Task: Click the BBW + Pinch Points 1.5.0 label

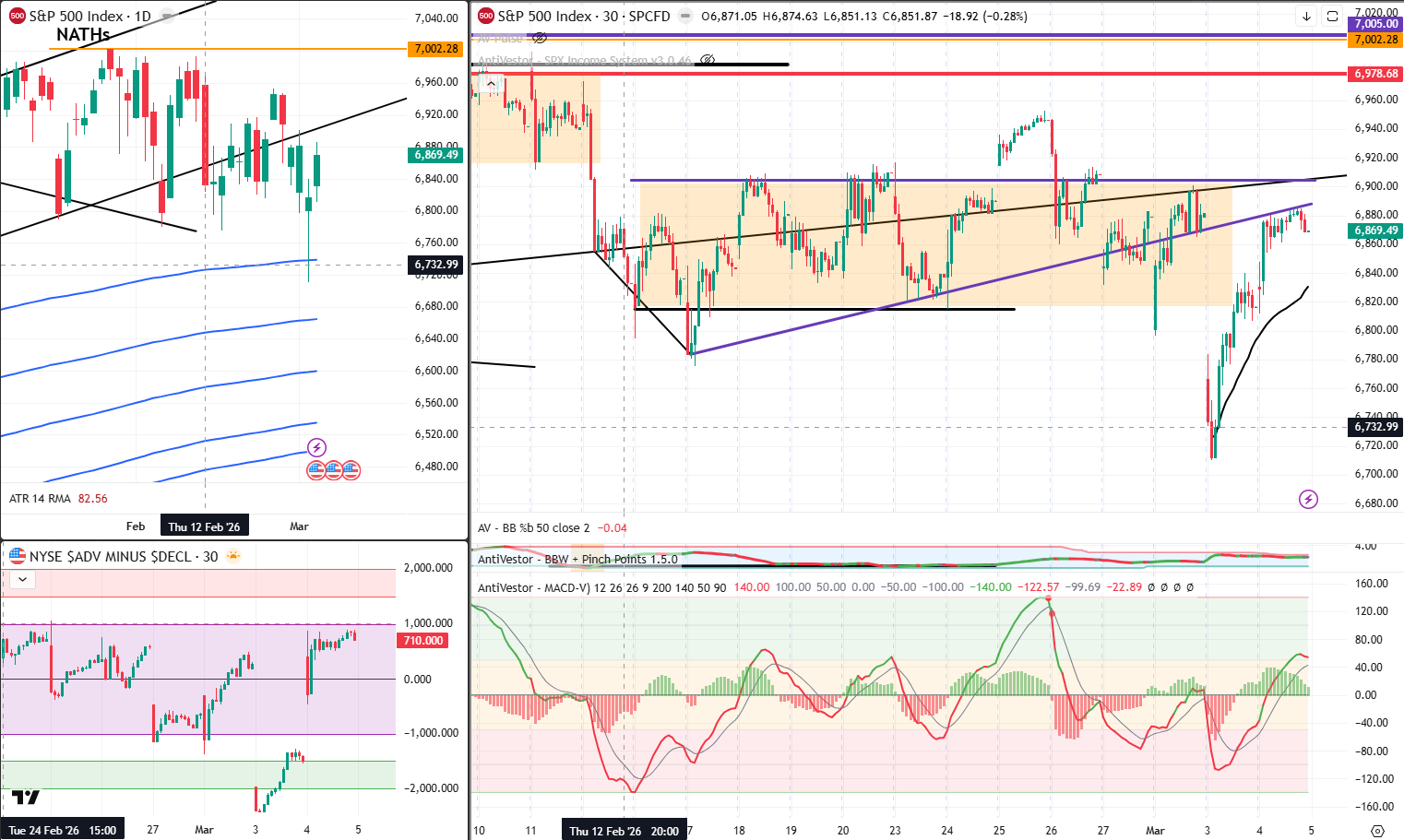Action: 577,560
